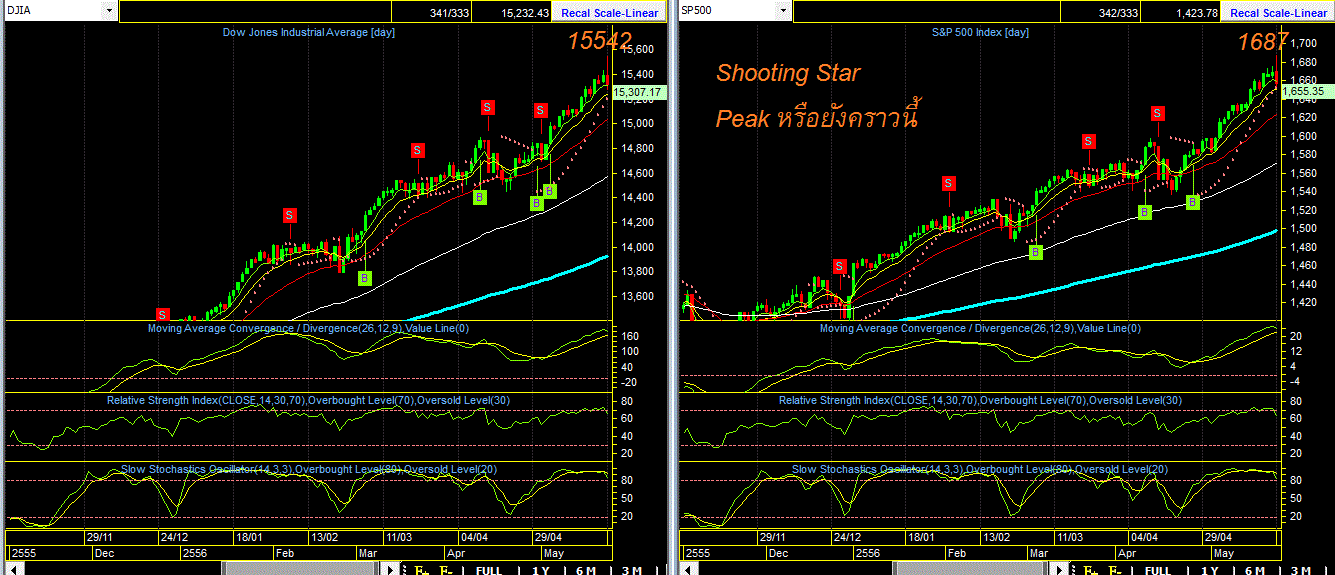Set SP500 chart range to 1Y
1335x575 pixels.
tap(1211, 570)
